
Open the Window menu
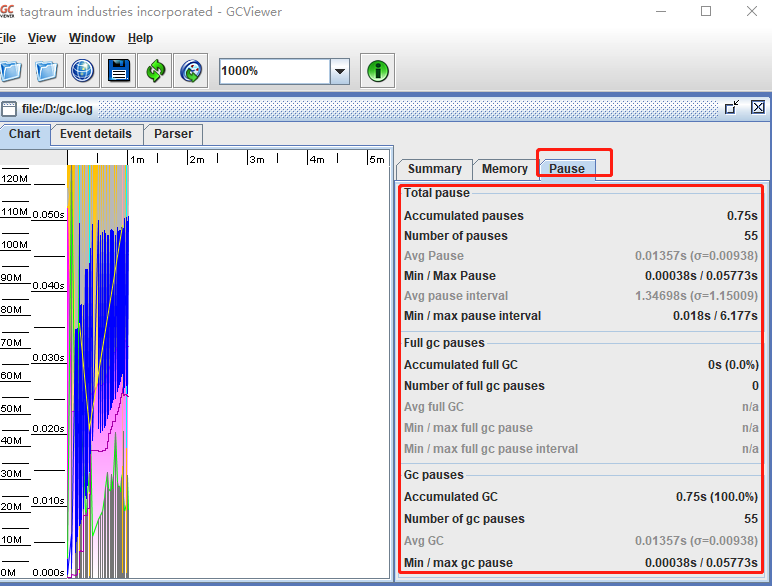tap(92, 38)
